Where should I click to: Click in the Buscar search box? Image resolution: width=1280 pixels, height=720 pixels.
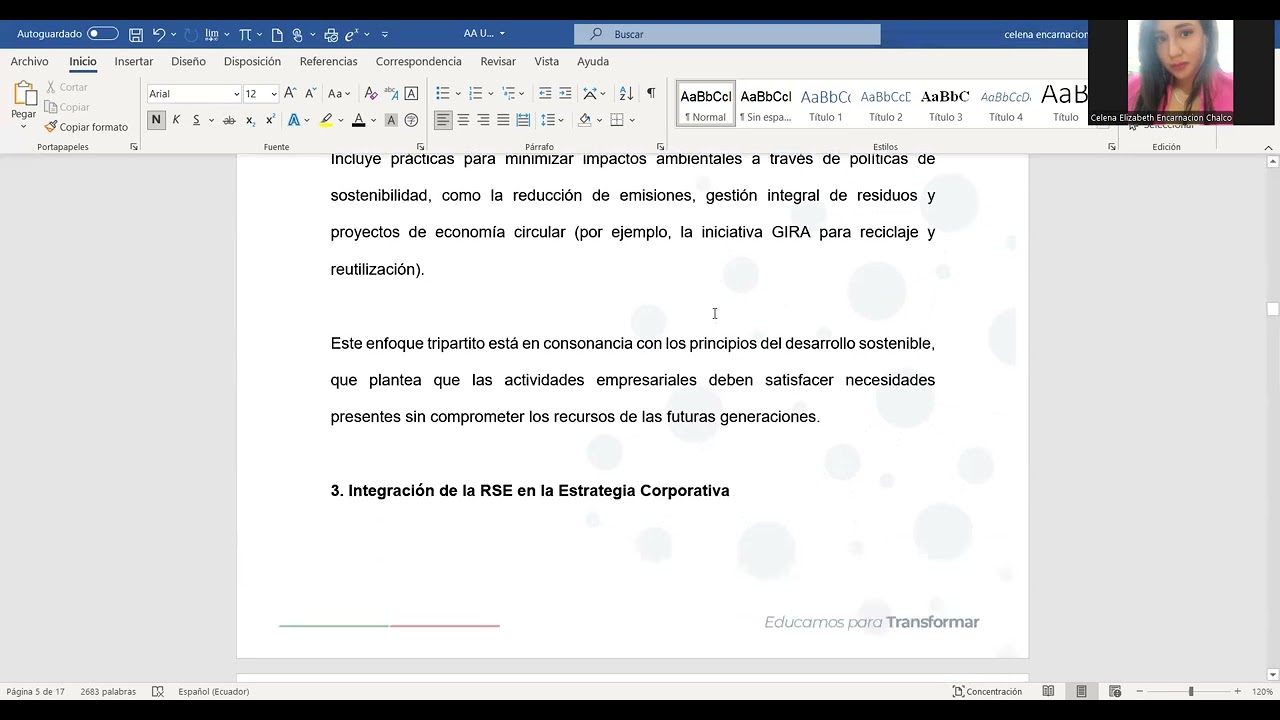pos(727,34)
